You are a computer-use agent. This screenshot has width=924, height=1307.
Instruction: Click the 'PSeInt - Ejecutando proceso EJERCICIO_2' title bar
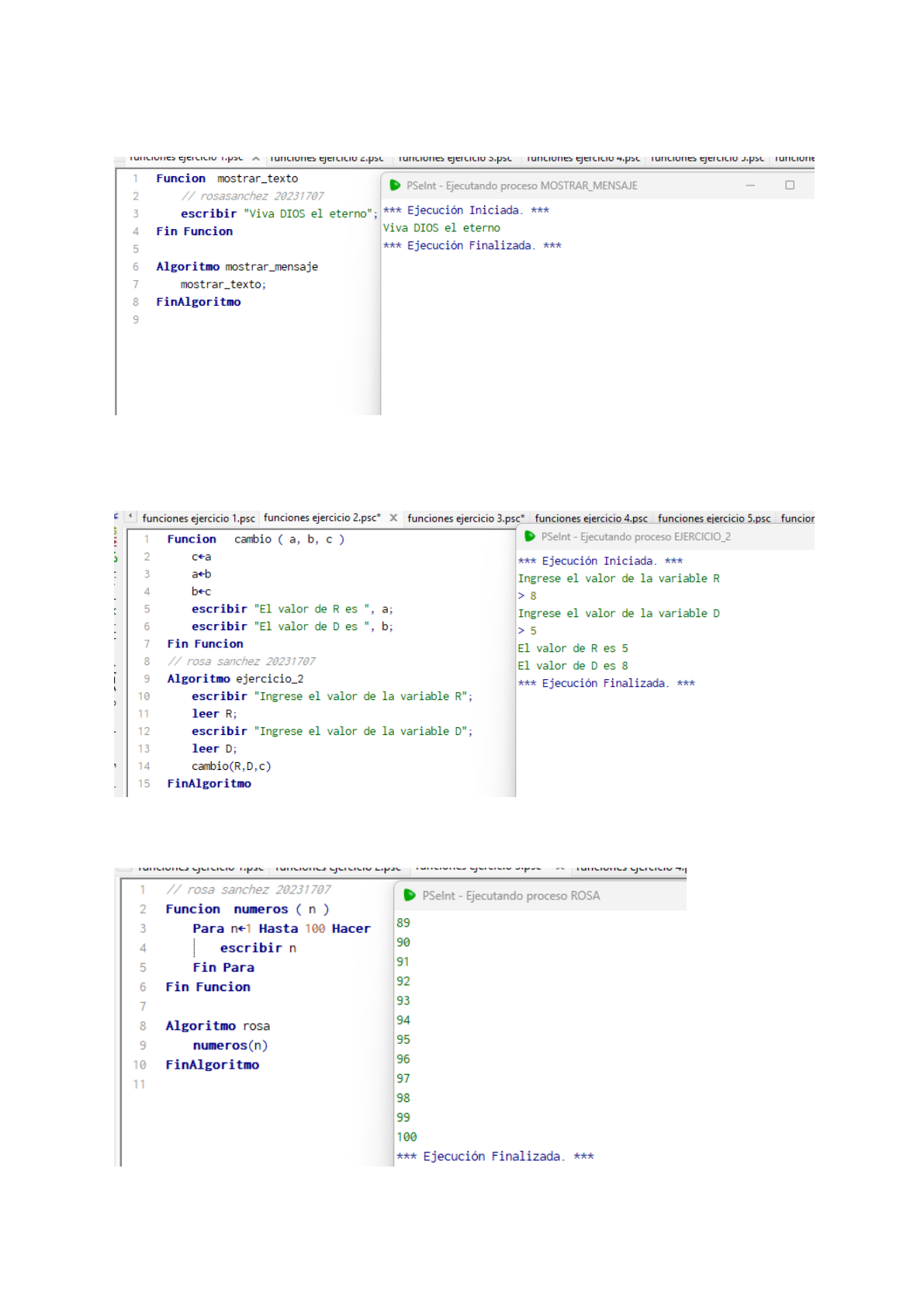(x=635, y=536)
